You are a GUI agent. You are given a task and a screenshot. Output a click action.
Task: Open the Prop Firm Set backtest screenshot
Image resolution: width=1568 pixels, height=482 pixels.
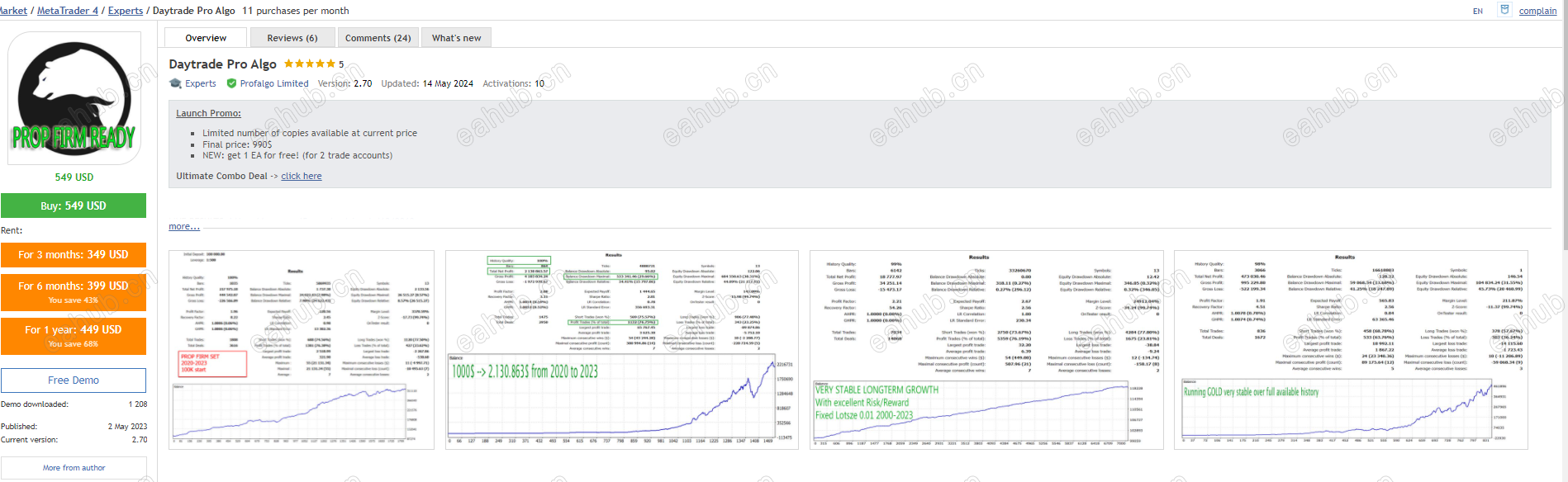pyautogui.click(x=302, y=350)
